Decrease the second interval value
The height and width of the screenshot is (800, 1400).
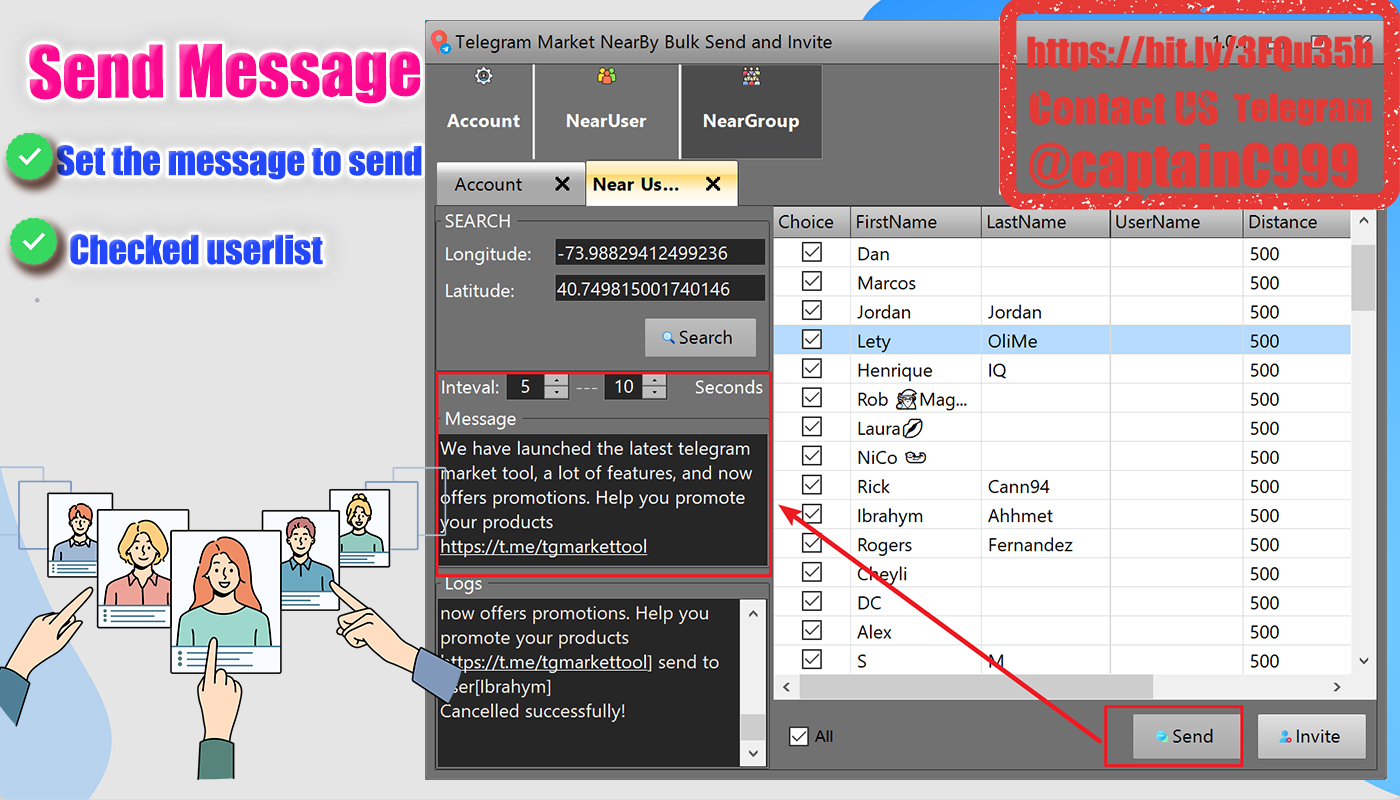pyautogui.click(x=654, y=393)
